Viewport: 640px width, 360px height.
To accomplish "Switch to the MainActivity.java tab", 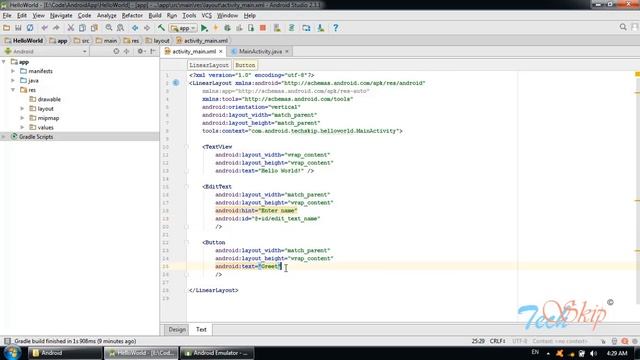I will [260, 51].
